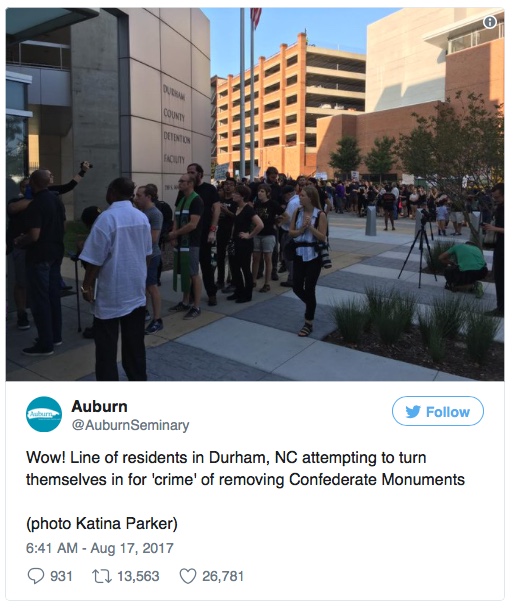Click the woman in blue shirt in photo
The width and height of the screenshot is (517, 613).
click(309, 260)
